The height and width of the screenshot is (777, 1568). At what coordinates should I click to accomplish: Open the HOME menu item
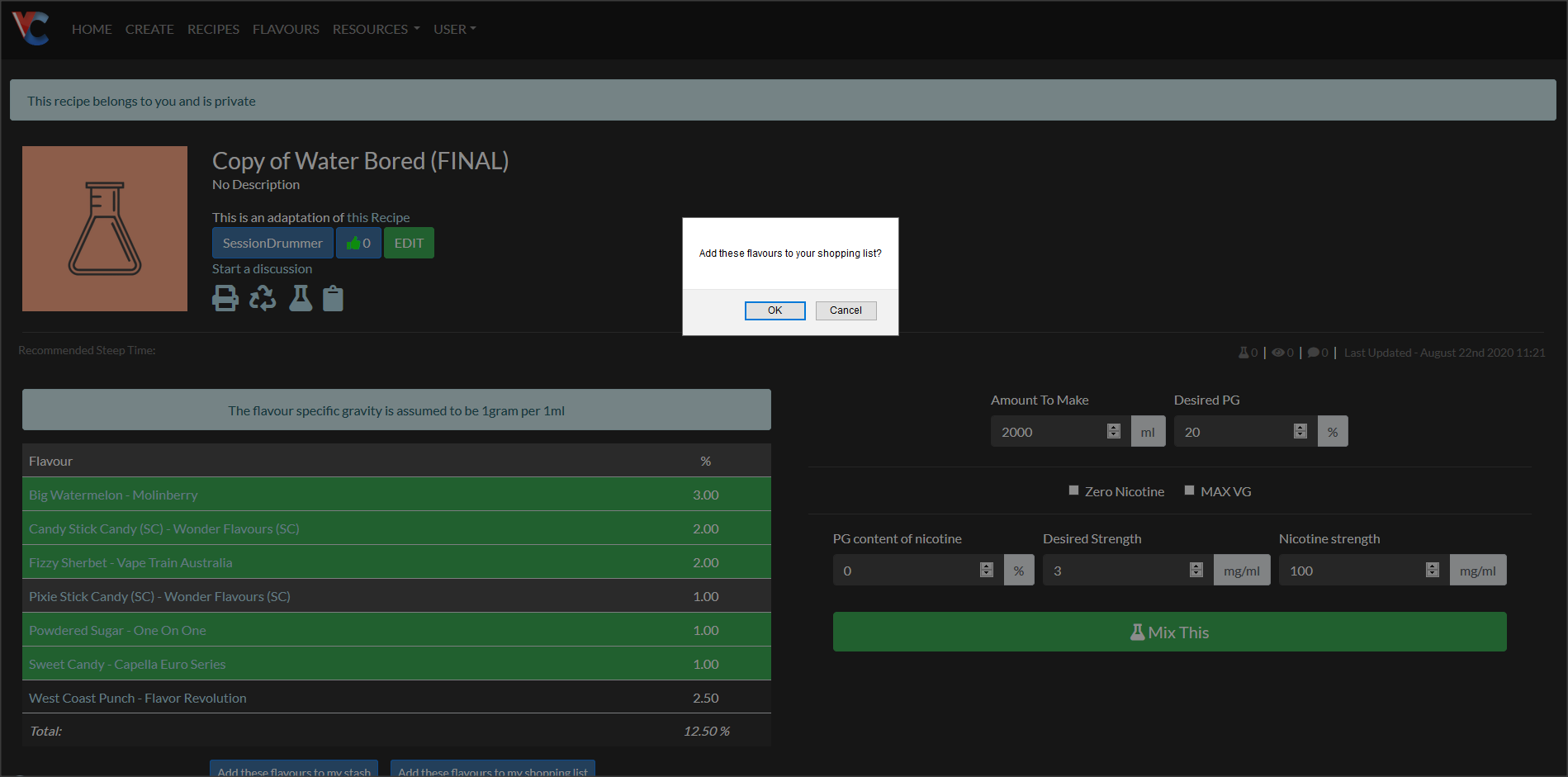click(x=92, y=29)
